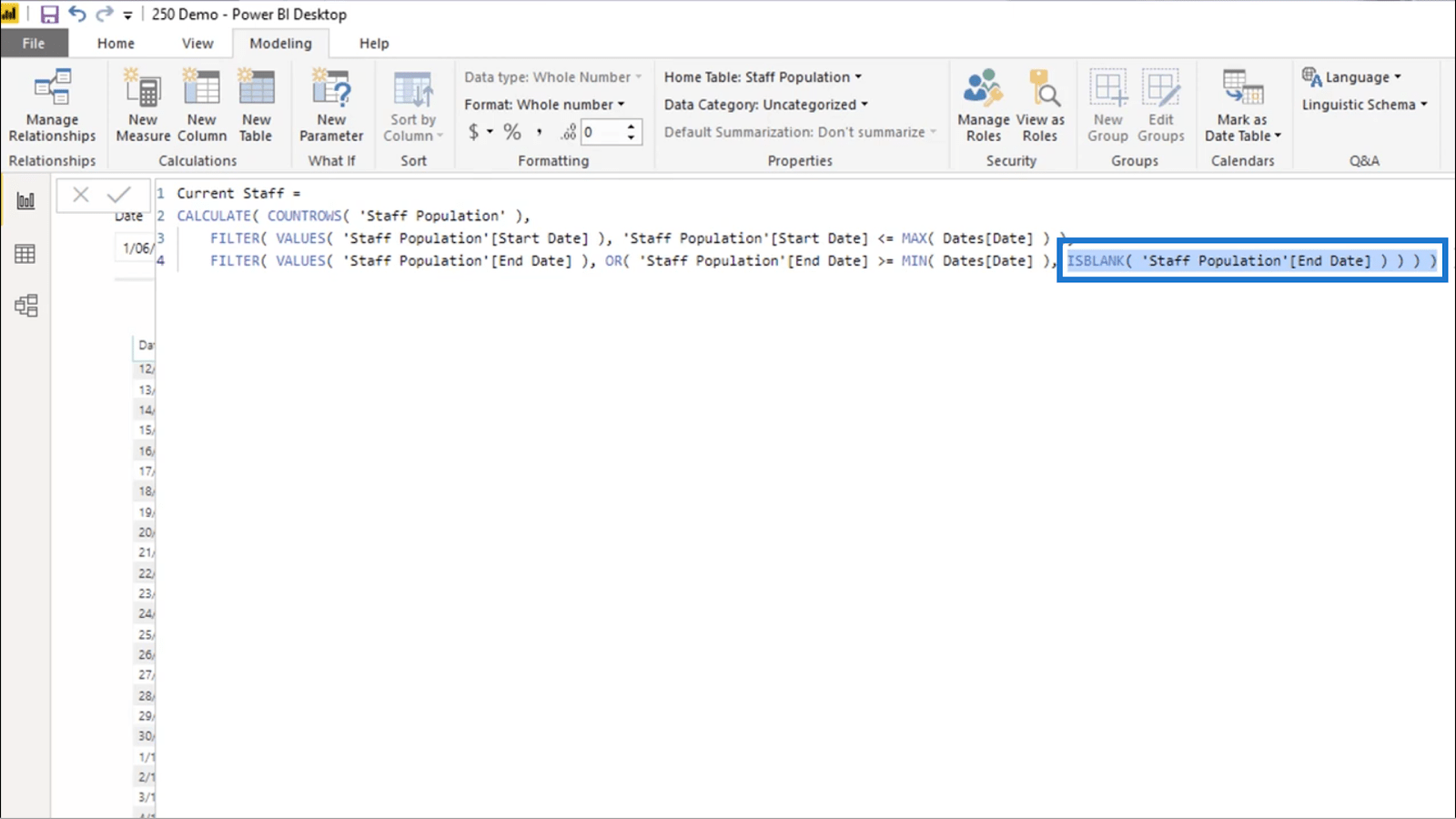The image size is (1456, 819).
Task: Switch to Report view in sidebar
Action: (x=25, y=201)
